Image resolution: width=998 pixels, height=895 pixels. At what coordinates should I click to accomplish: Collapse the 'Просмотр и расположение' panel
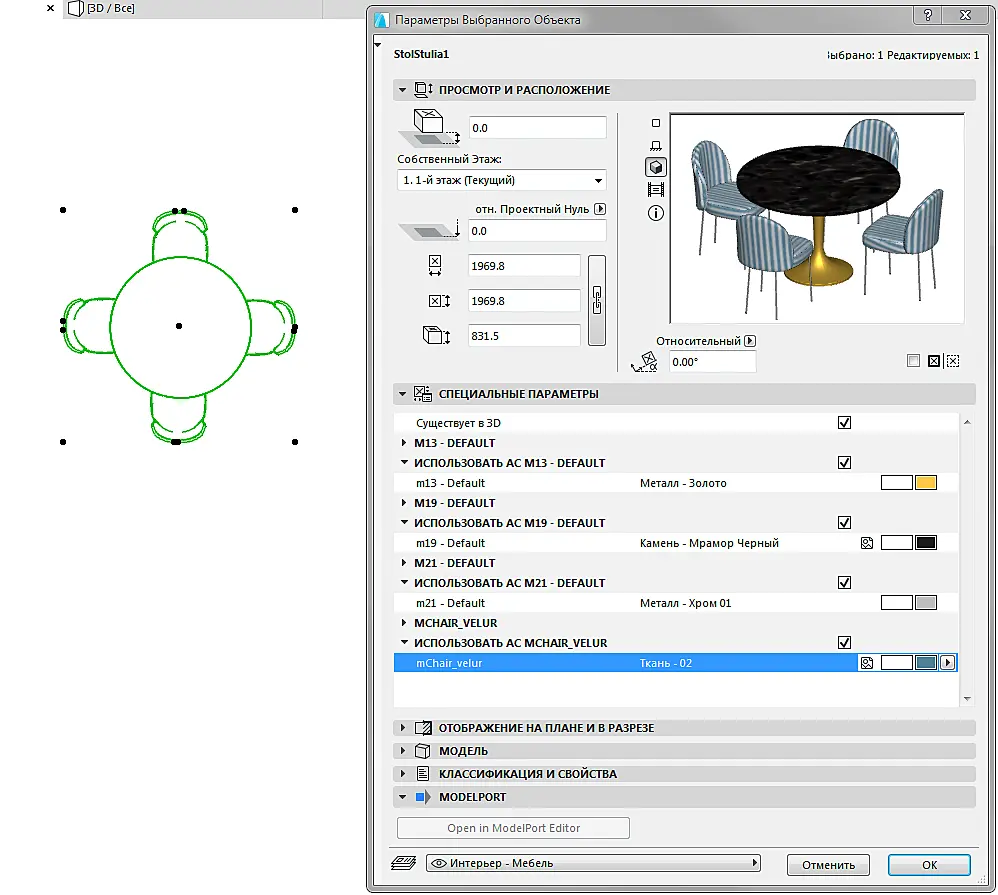tap(402, 90)
